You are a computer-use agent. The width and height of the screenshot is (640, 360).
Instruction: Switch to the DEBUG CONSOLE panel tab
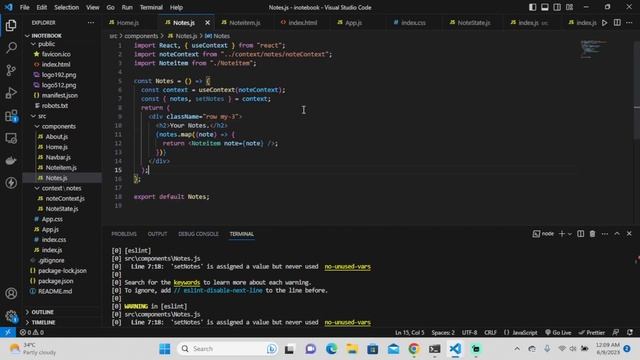pyautogui.click(x=198, y=234)
